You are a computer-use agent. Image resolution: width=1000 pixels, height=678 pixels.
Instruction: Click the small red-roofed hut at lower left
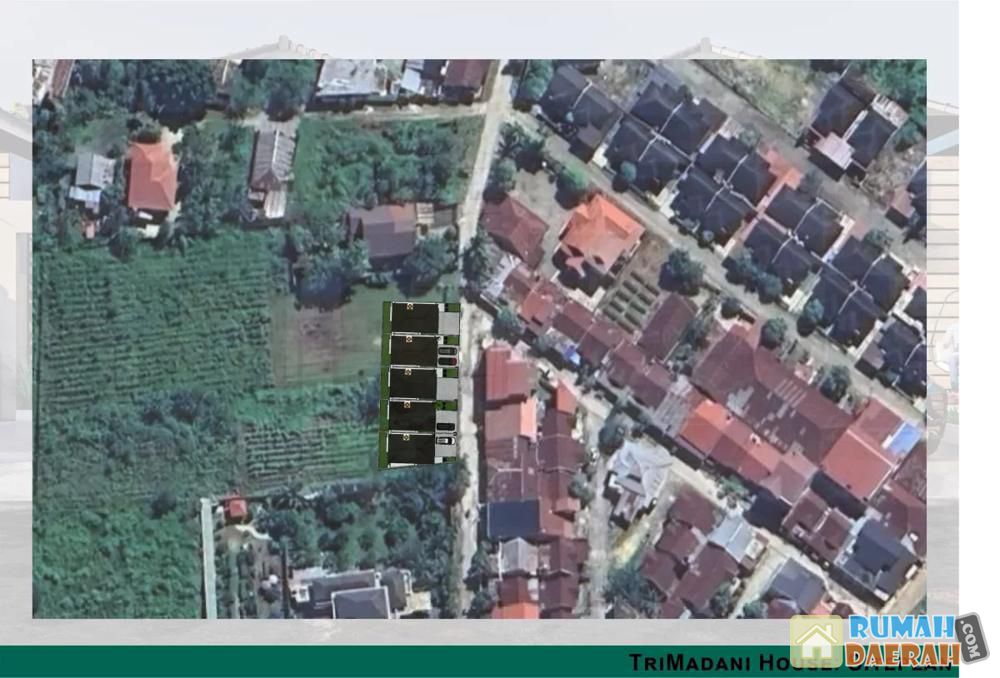(x=236, y=509)
